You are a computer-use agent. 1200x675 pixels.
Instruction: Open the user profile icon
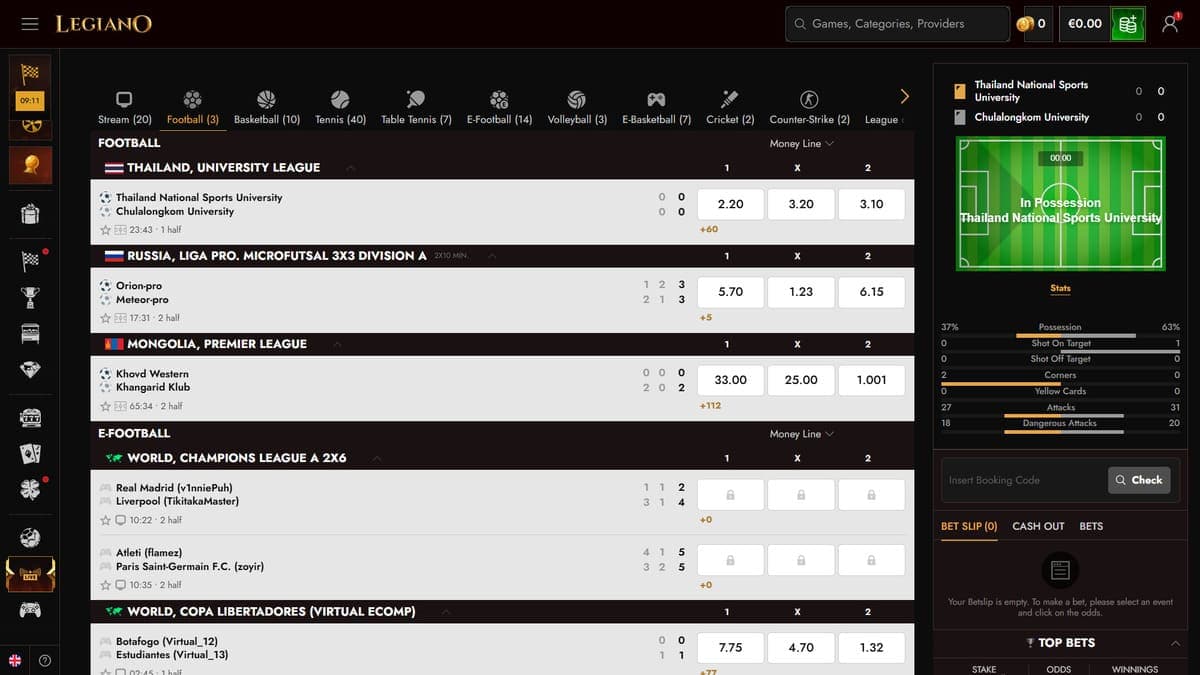[1170, 24]
